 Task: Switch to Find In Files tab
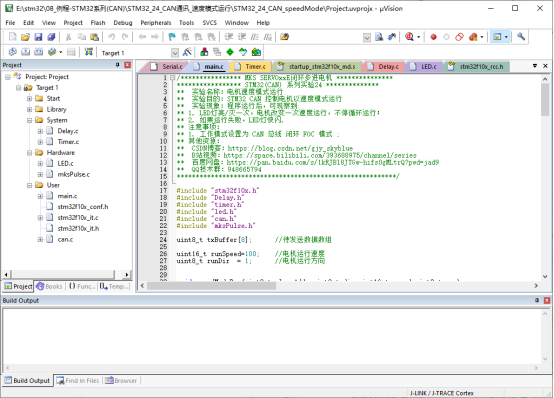[x=78, y=381]
